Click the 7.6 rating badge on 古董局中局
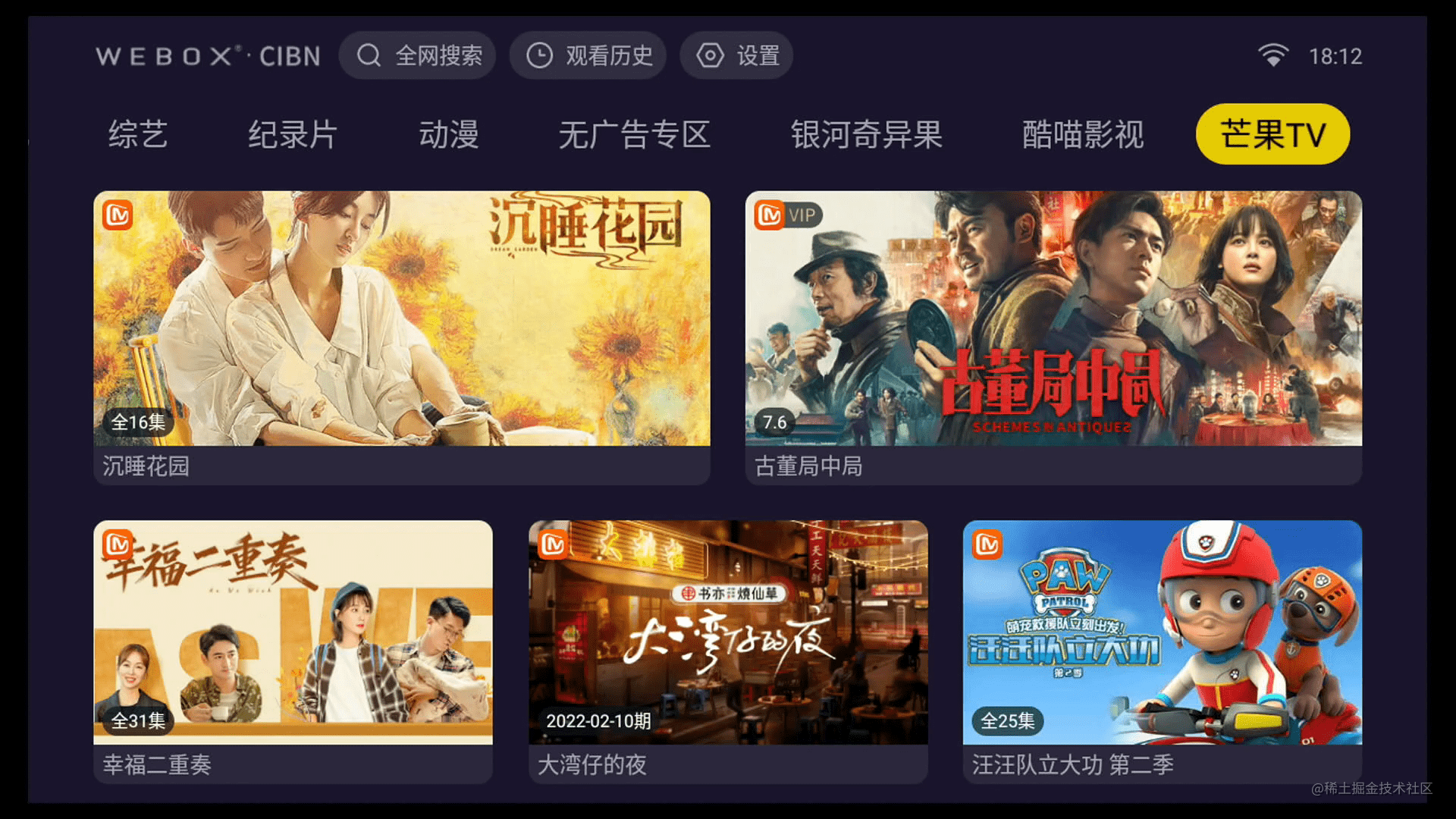 [774, 422]
